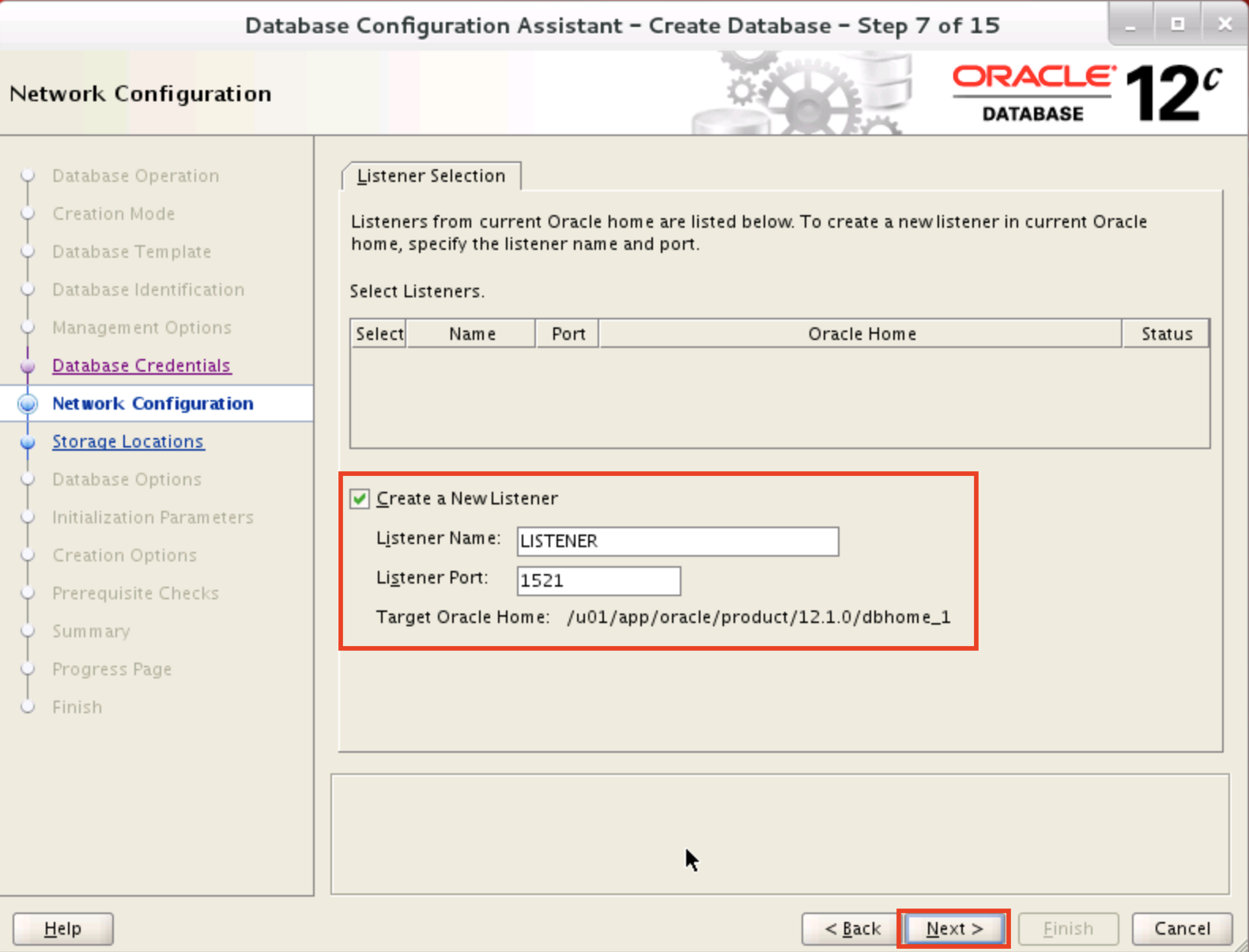1249x952 pixels.
Task: Click the Listener Name text field
Action: (x=677, y=542)
